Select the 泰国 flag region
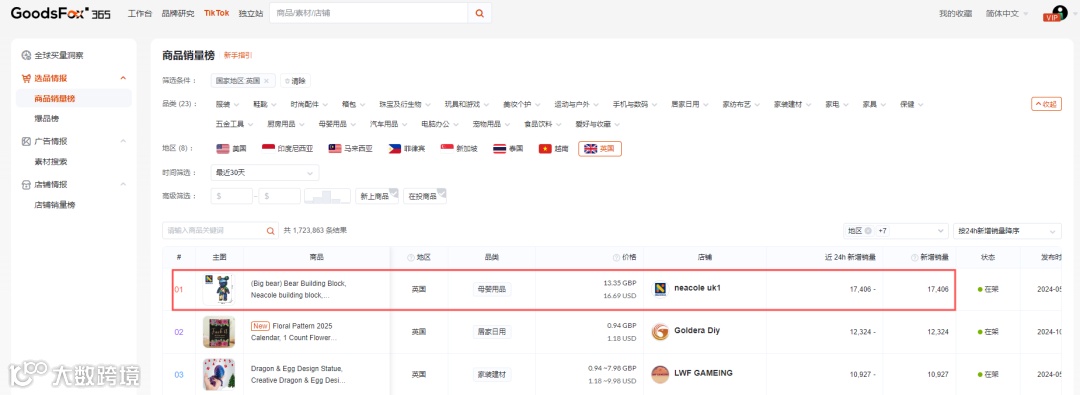This screenshot has width=1080, height=395. (x=508, y=148)
